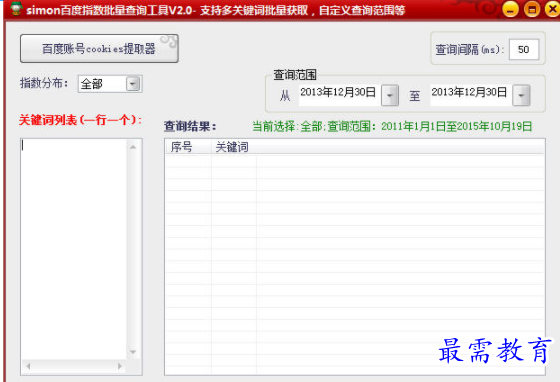
Task: Click the start date 2013年12月30日 field
Action: pos(339,95)
